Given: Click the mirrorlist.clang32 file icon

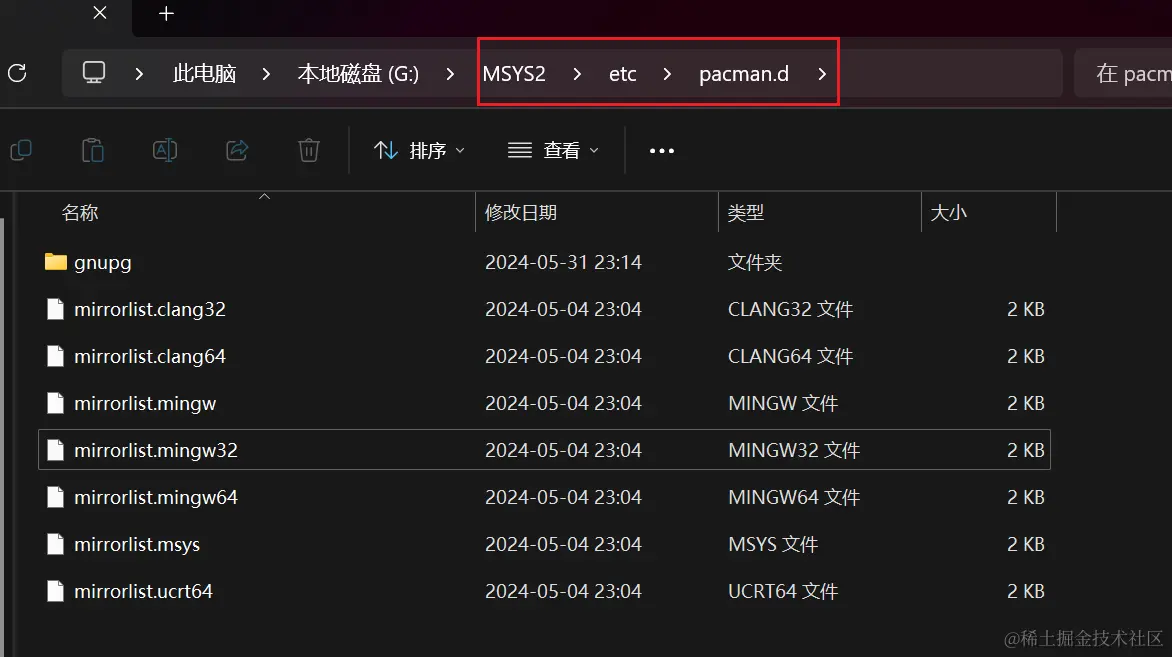Looking at the screenshot, I should (55, 309).
